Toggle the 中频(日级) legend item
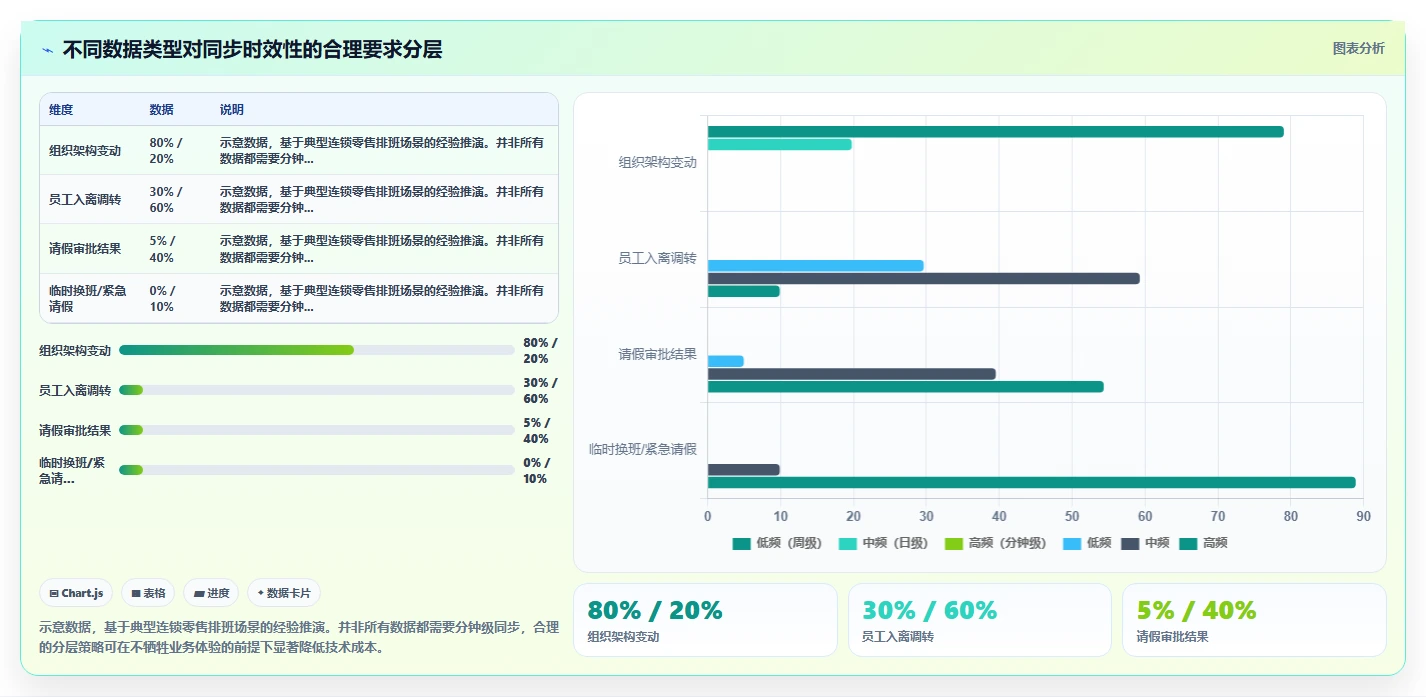1426x697 pixels. (884, 543)
